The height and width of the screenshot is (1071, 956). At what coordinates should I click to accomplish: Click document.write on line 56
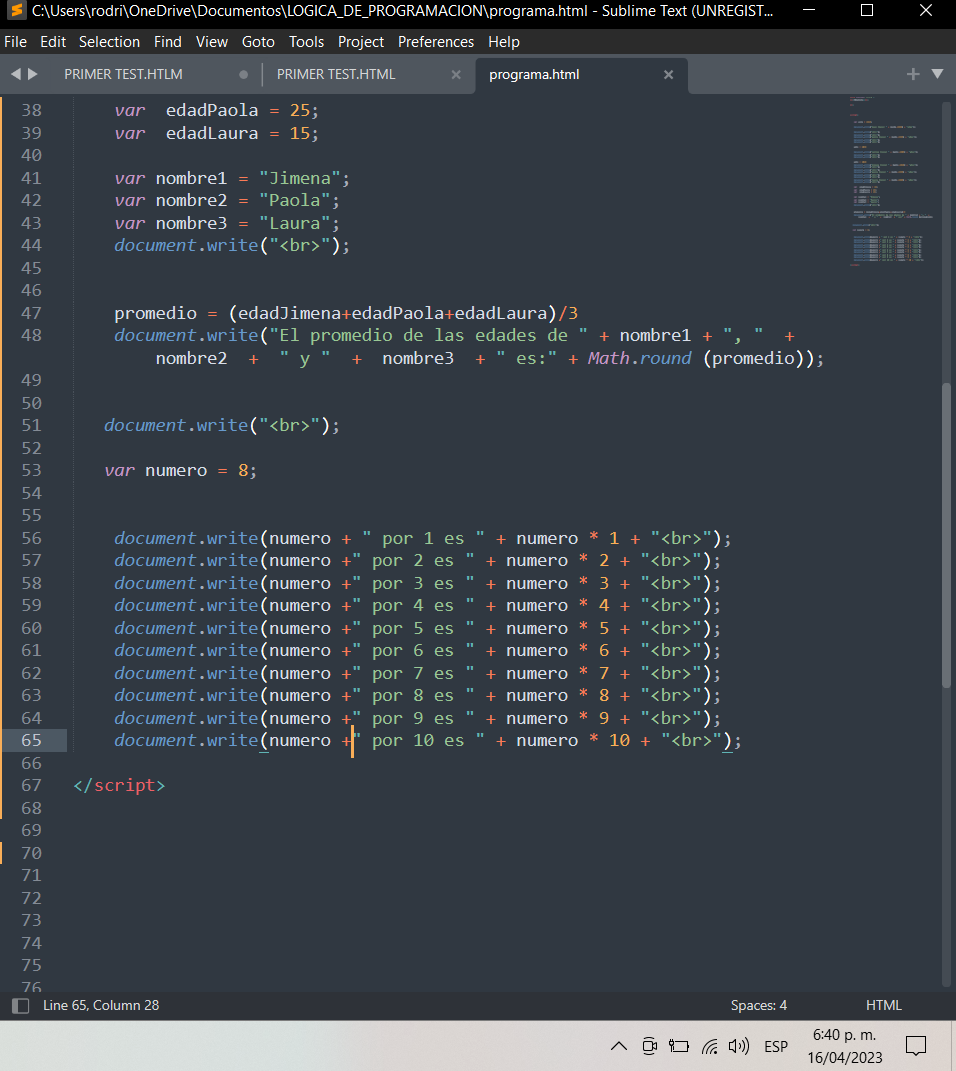click(186, 538)
